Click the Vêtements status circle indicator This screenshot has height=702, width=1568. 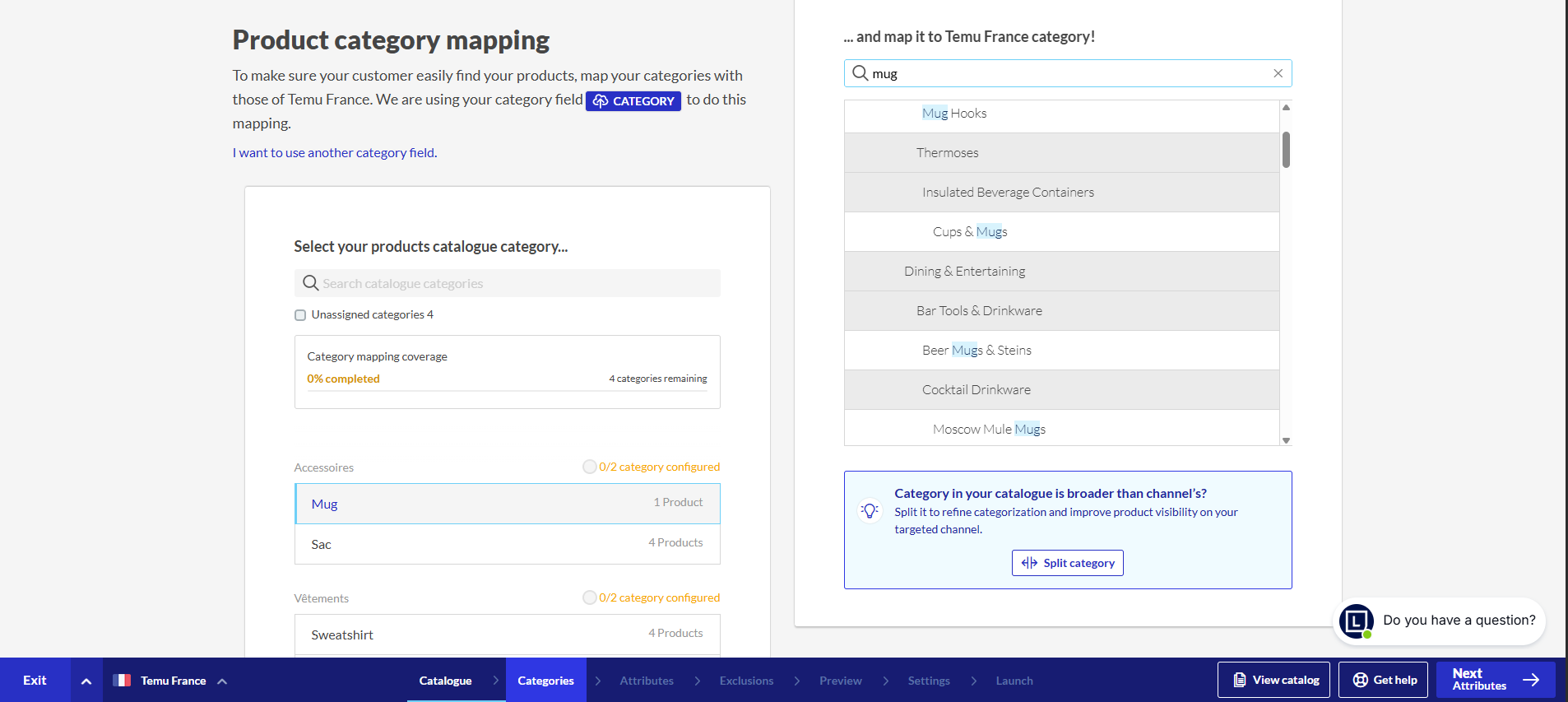(x=589, y=597)
